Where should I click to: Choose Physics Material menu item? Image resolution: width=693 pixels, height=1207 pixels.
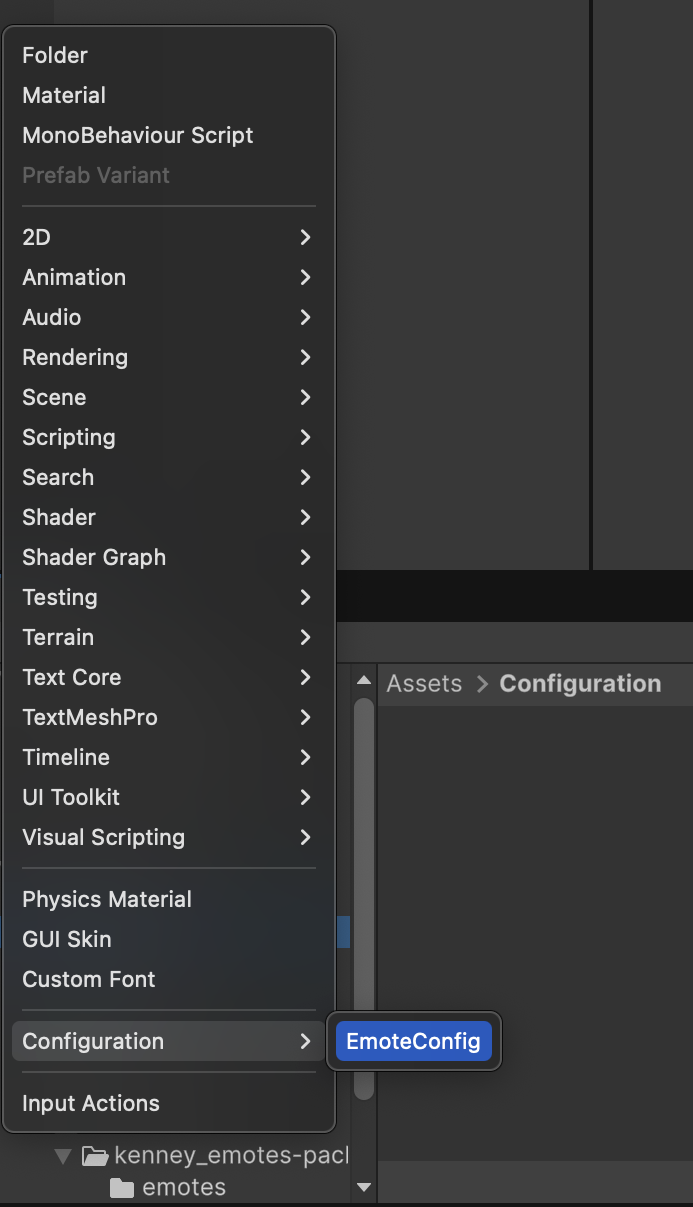(107, 900)
